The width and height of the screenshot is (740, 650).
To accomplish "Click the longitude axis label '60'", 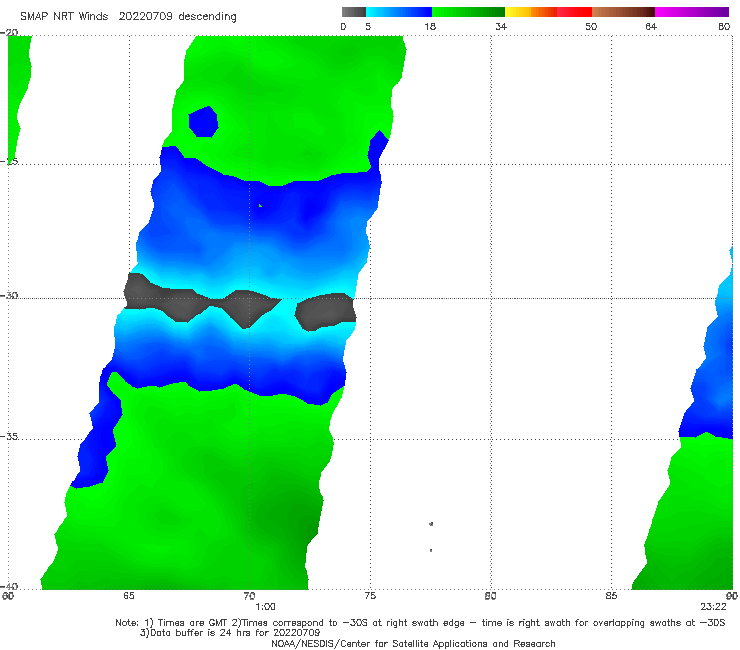I will (8, 596).
